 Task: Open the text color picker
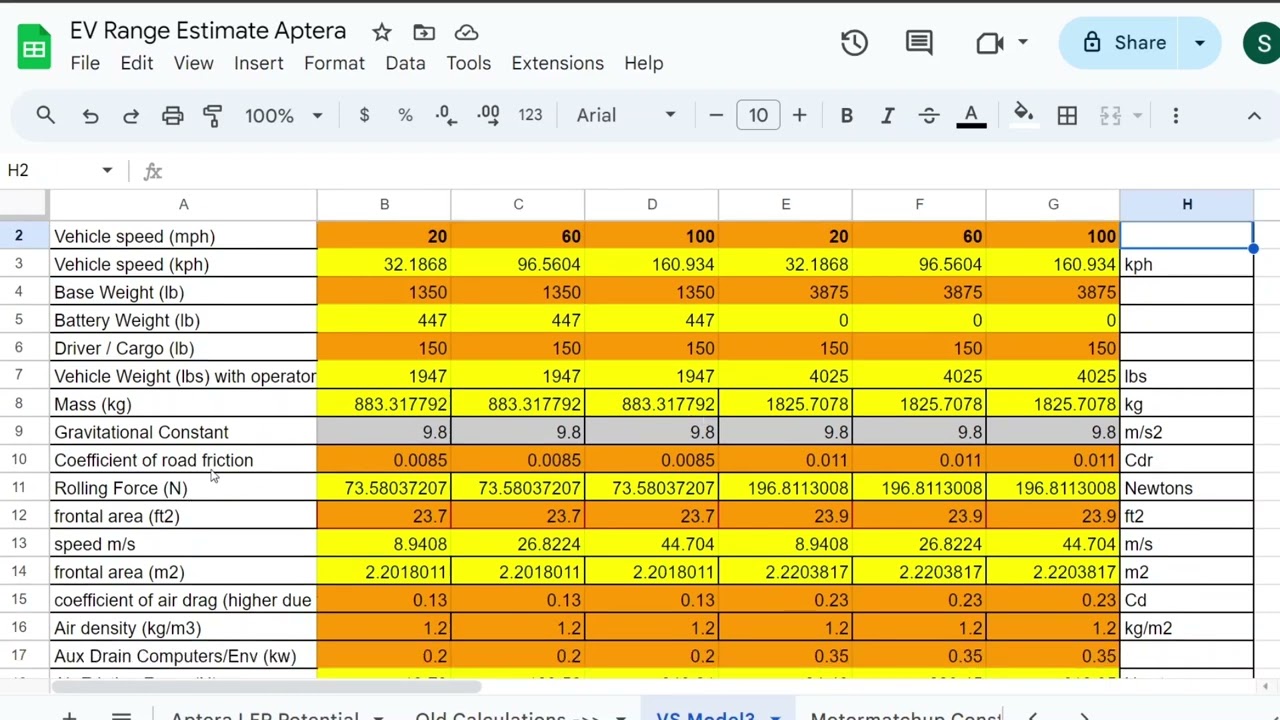971,115
